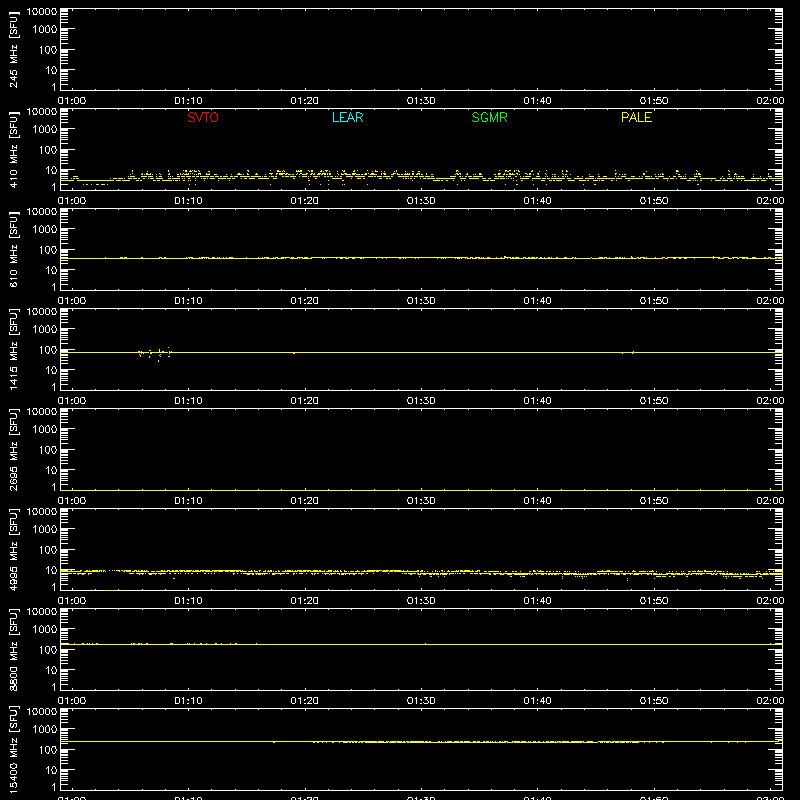Select the 2695 MHz [SFU] axis title

click(x=13, y=449)
